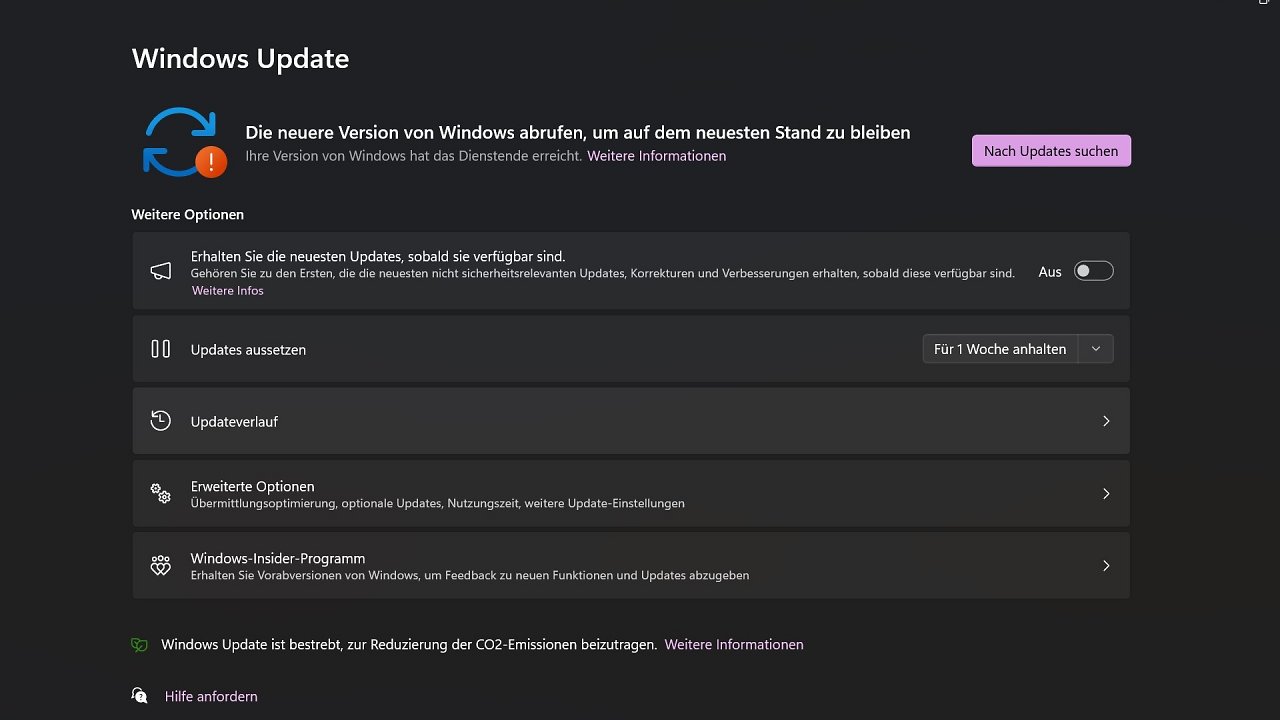
Task: Click the Windows Update page heading
Action: point(240,58)
